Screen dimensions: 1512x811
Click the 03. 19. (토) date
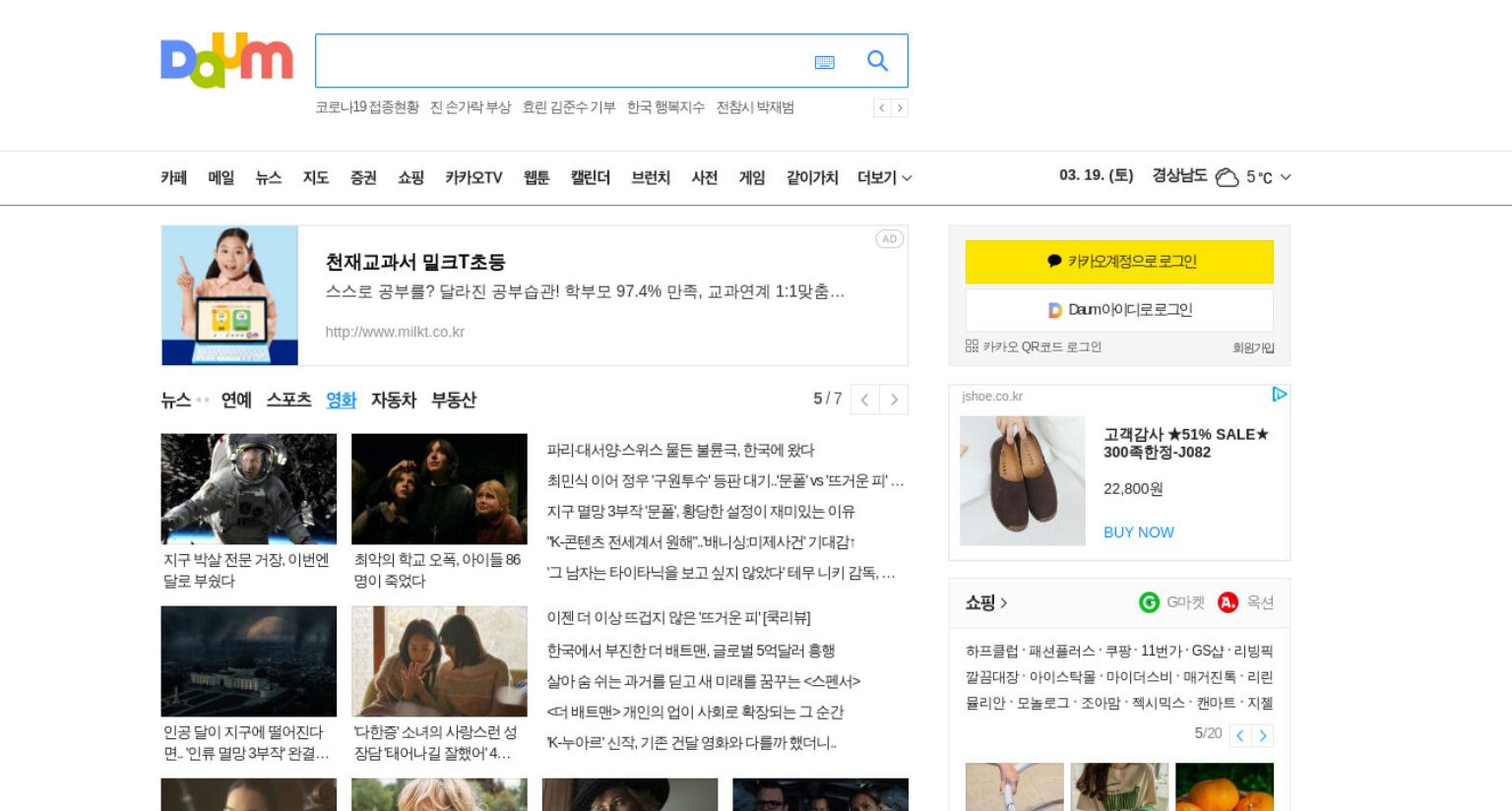click(1097, 175)
